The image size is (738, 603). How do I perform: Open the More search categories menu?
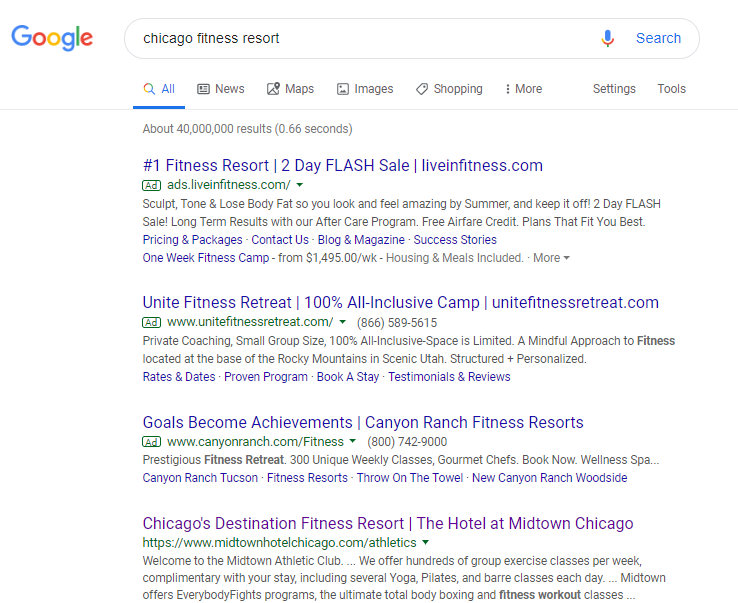(523, 88)
